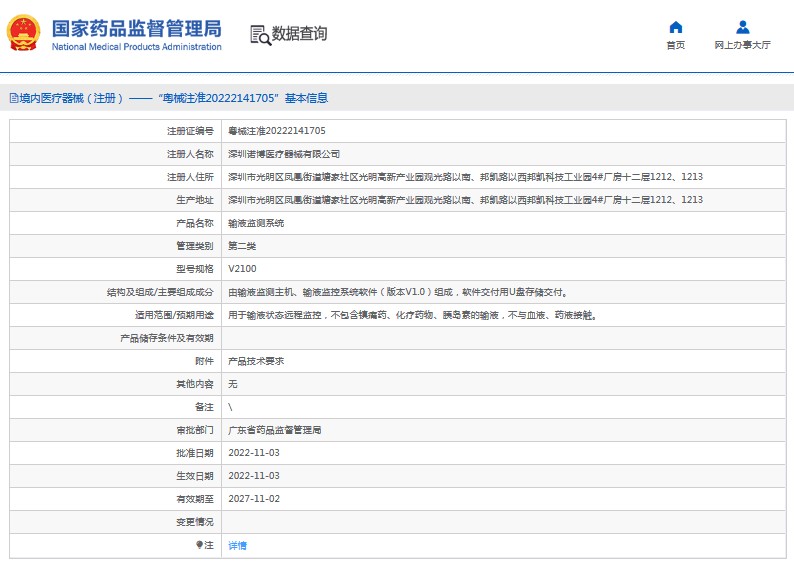Click 国家药品监督管理局 title text

coord(137,29)
